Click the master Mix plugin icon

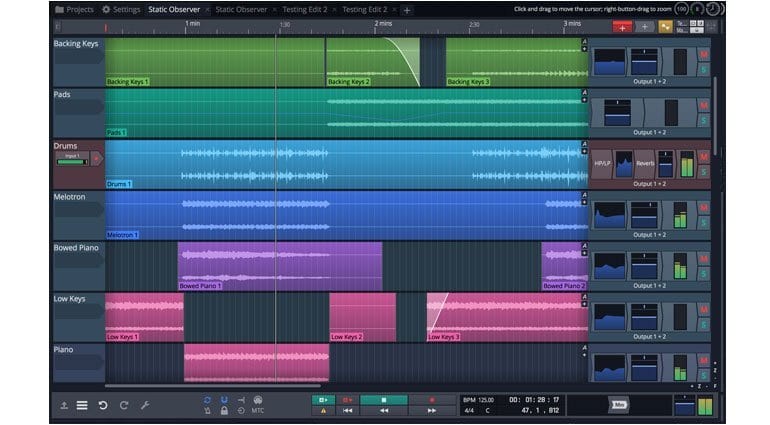619,405
